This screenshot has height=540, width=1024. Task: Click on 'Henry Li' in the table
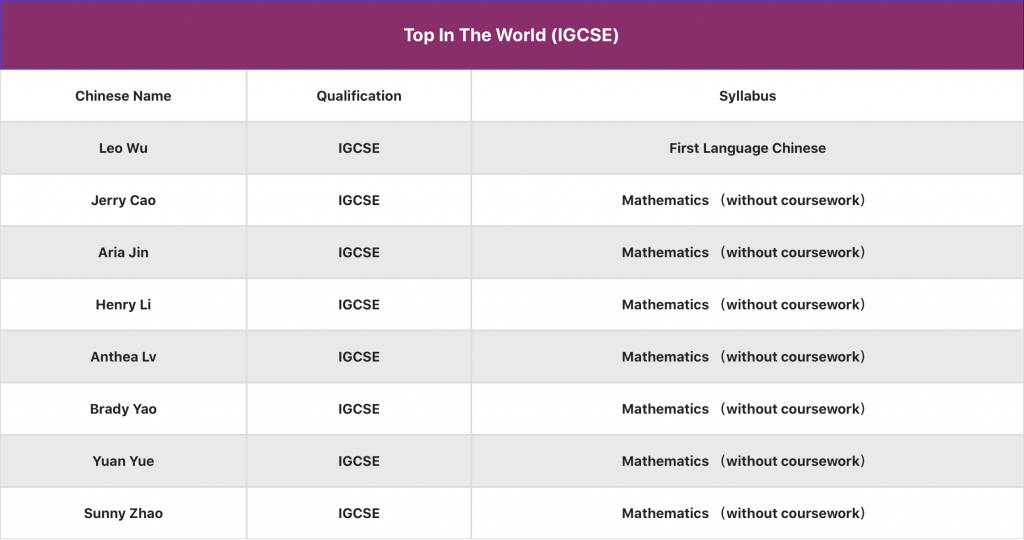(123, 304)
